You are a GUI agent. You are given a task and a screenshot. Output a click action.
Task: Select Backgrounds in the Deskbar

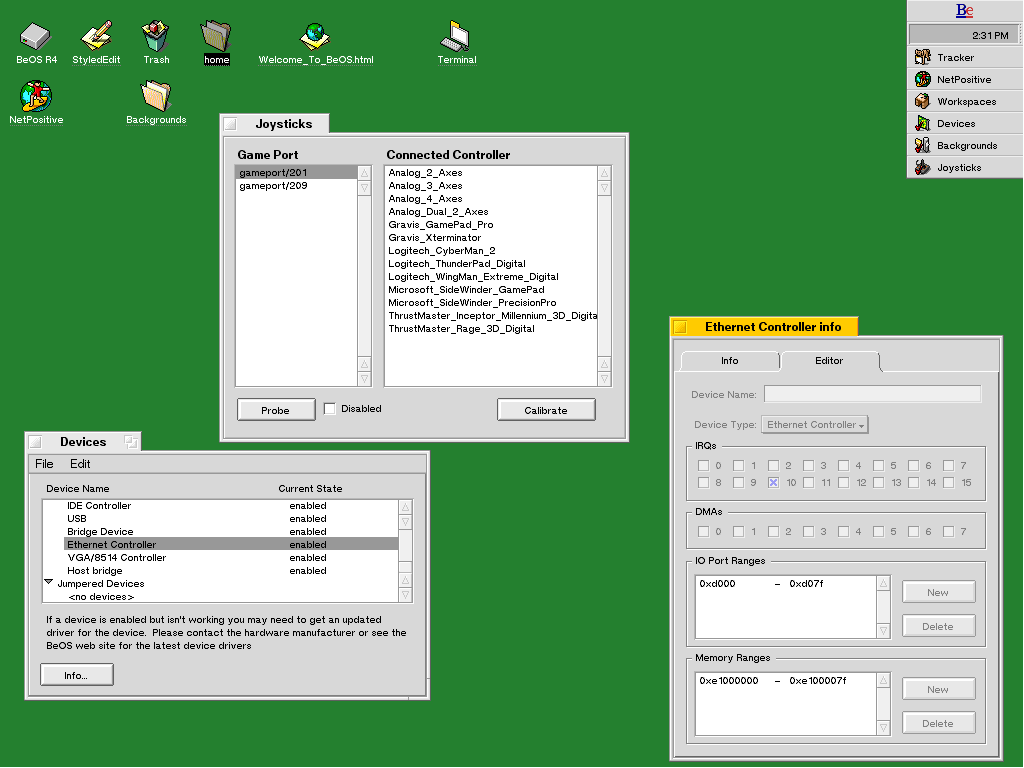965,146
